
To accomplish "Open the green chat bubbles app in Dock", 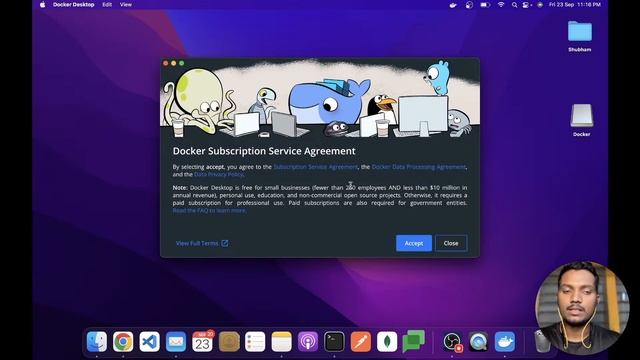I will 413,341.
